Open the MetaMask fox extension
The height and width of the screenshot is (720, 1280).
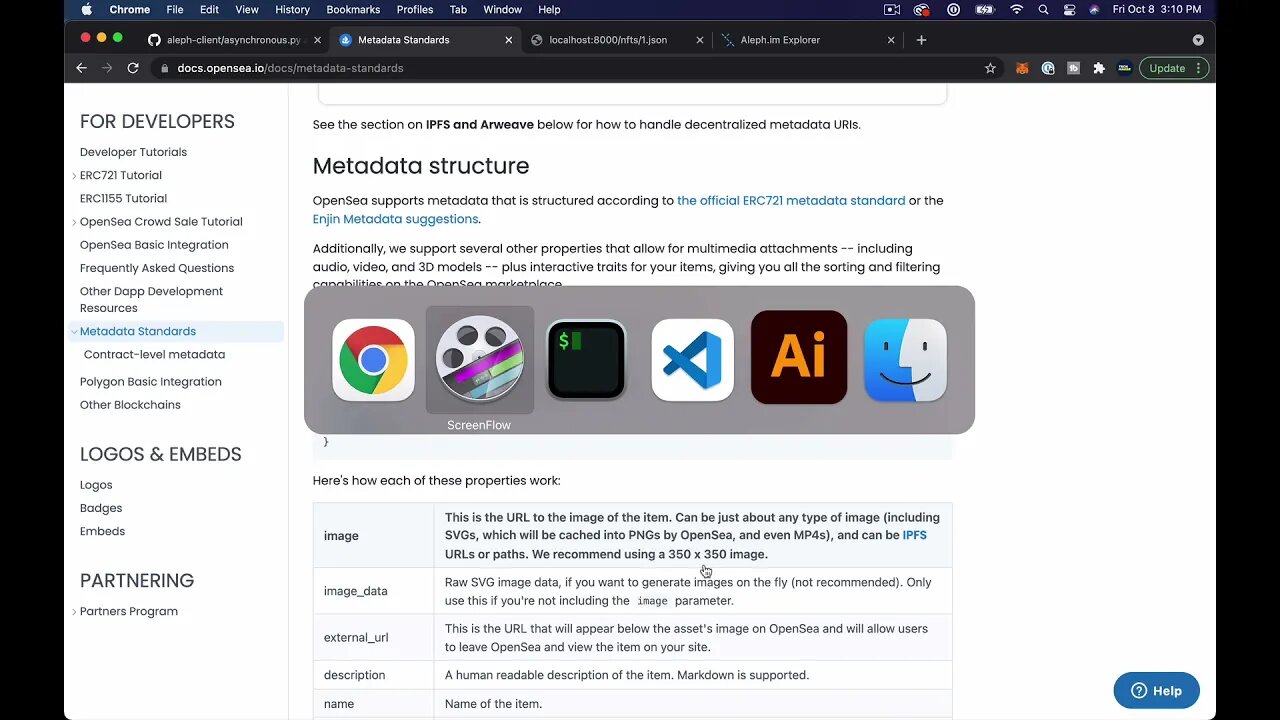[x=1022, y=68]
